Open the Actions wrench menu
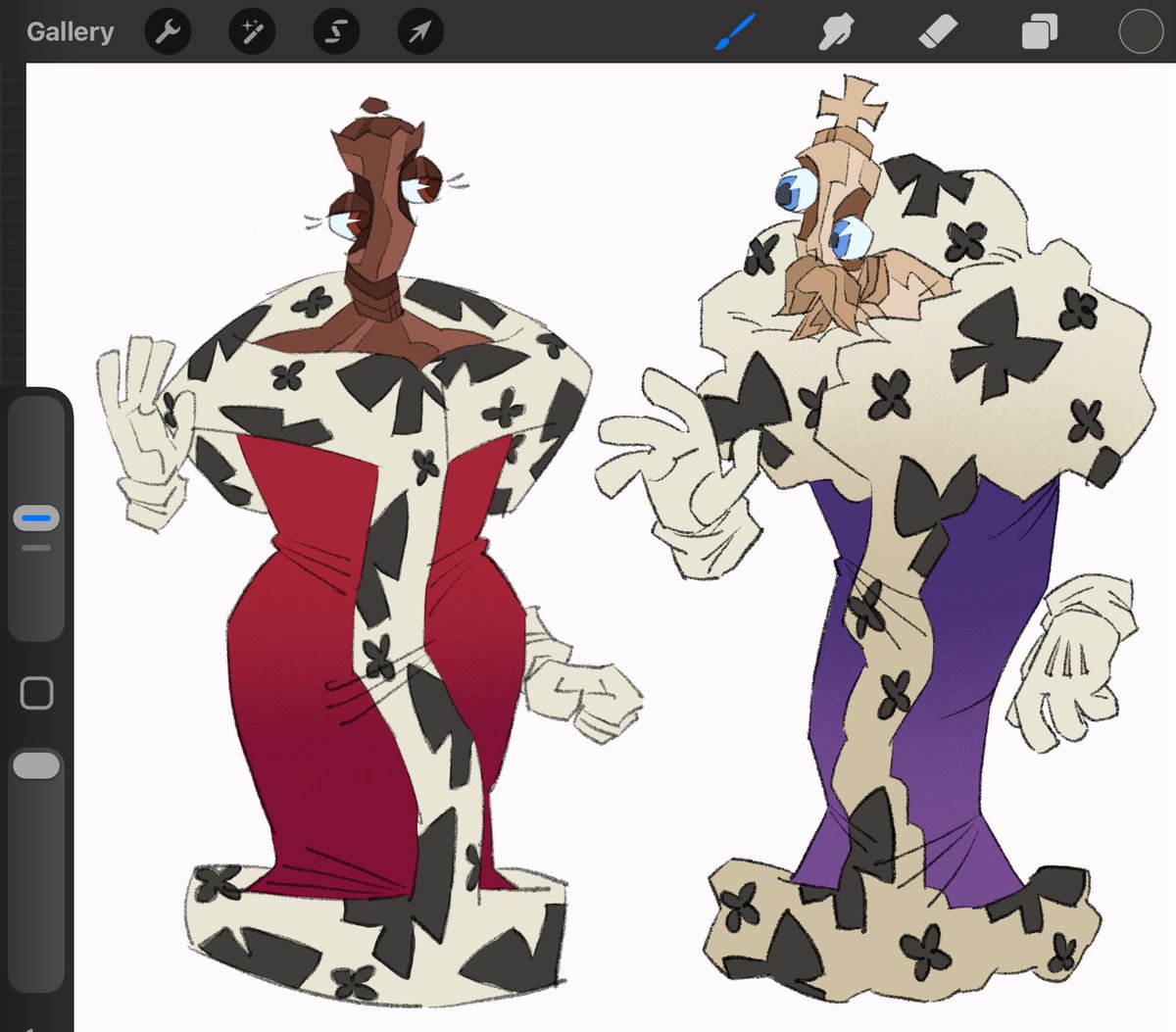This screenshot has height=1032, width=1176. coord(169,32)
